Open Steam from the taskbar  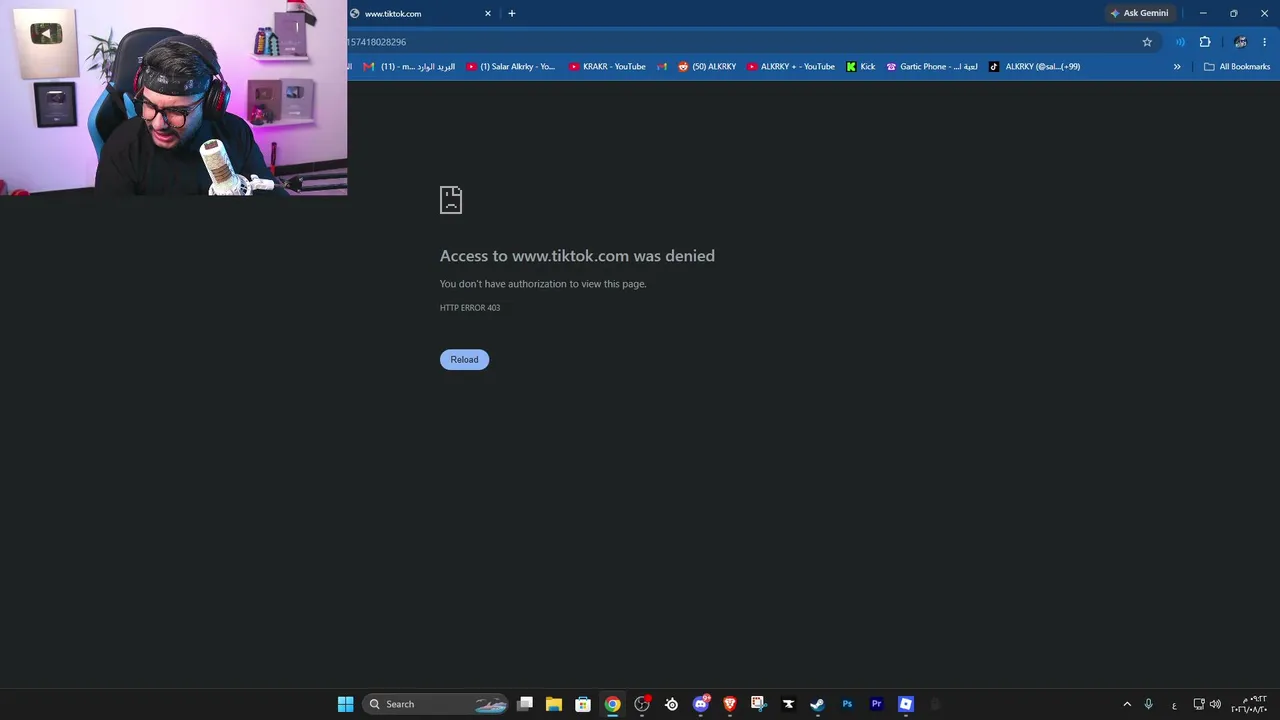(x=817, y=704)
